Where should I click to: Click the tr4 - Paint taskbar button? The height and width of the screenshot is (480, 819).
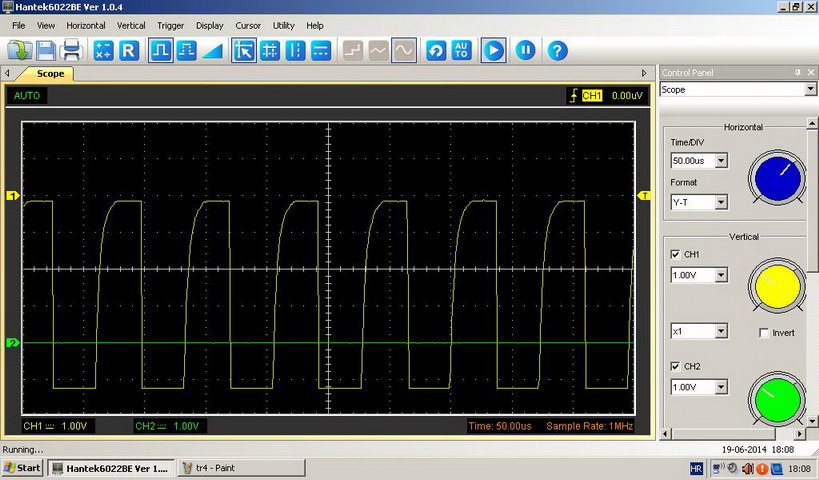[240, 467]
